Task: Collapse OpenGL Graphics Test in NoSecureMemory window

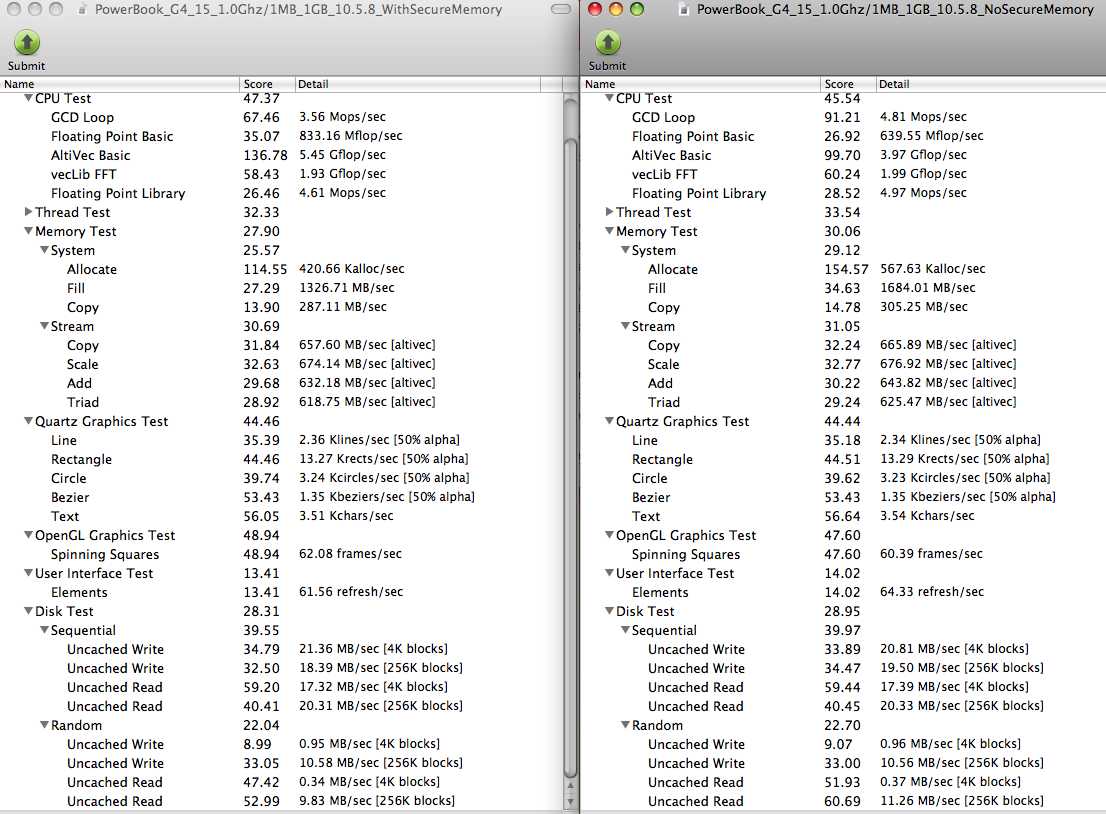Action: 609,535
